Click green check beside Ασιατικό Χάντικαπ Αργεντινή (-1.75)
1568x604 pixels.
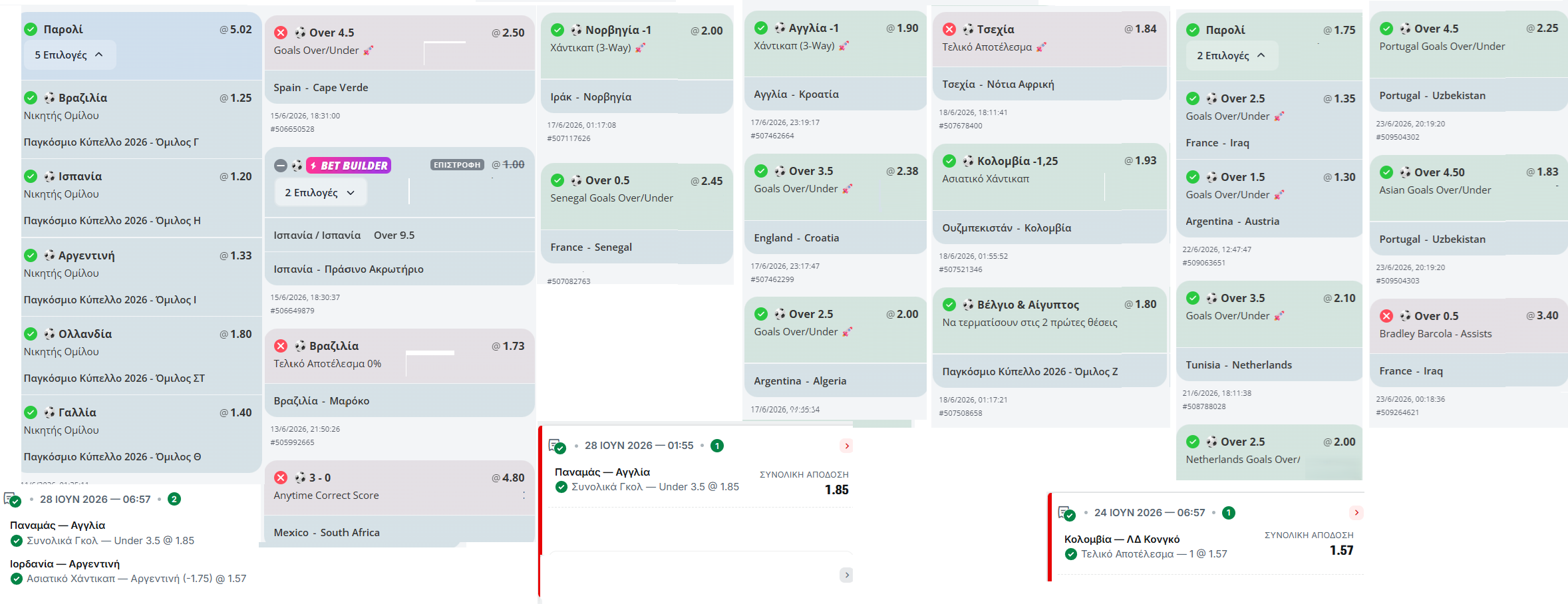pyautogui.click(x=17, y=579)
